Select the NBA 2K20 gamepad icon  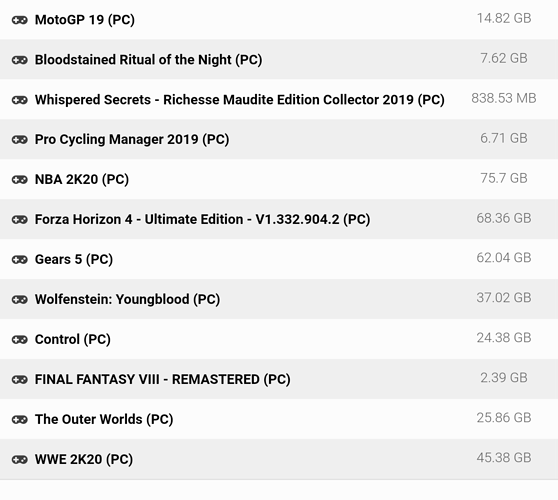(20, 180)
